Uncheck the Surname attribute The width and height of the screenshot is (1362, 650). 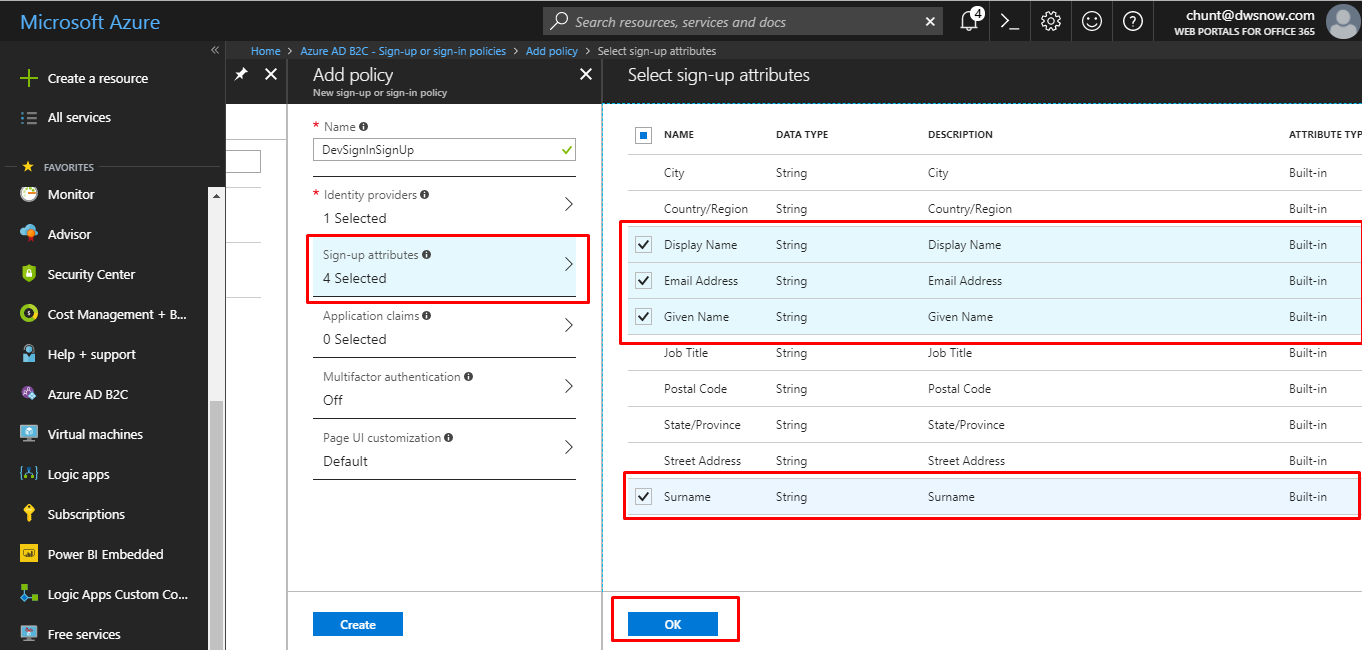coord(643,497)
